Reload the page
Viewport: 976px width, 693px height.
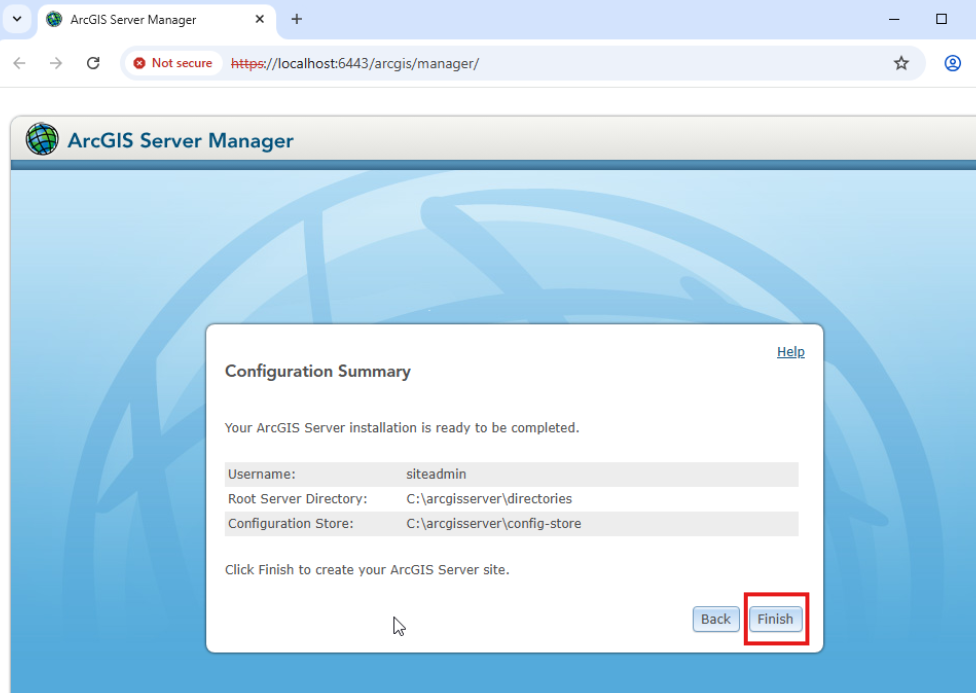pos(93,63)
